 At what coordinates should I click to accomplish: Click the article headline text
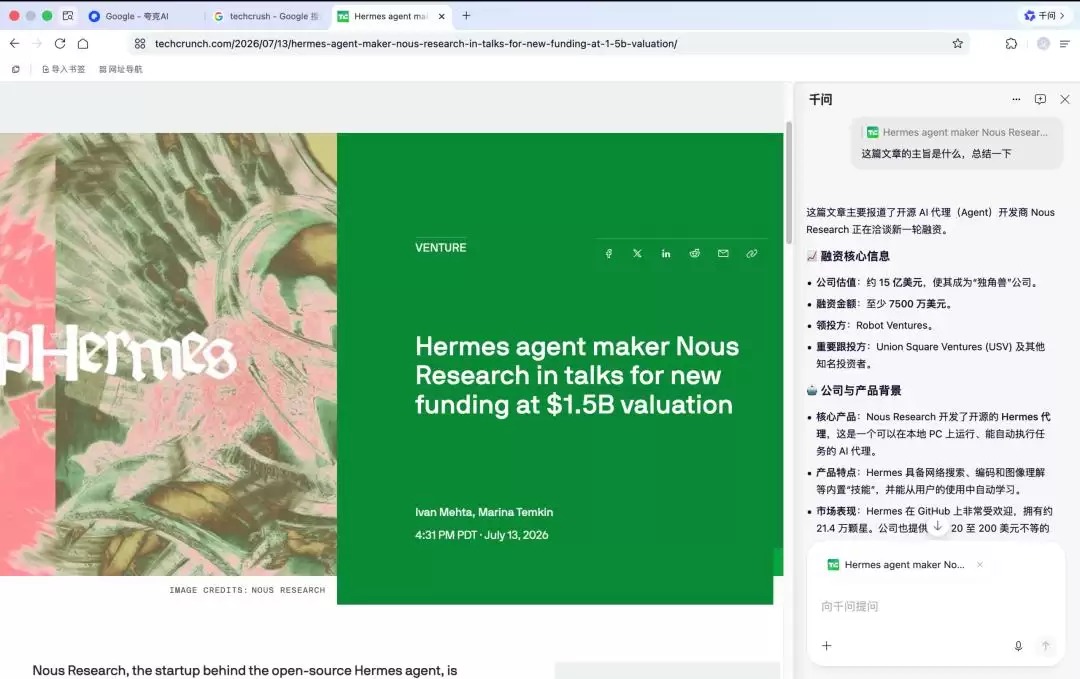coord(577,375)
